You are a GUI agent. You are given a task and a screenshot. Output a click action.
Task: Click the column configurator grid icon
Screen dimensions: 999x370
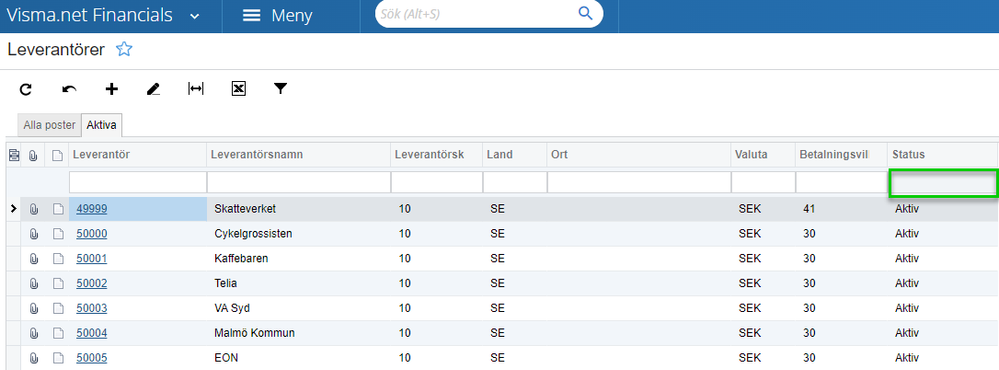click(x=13, y=154)
